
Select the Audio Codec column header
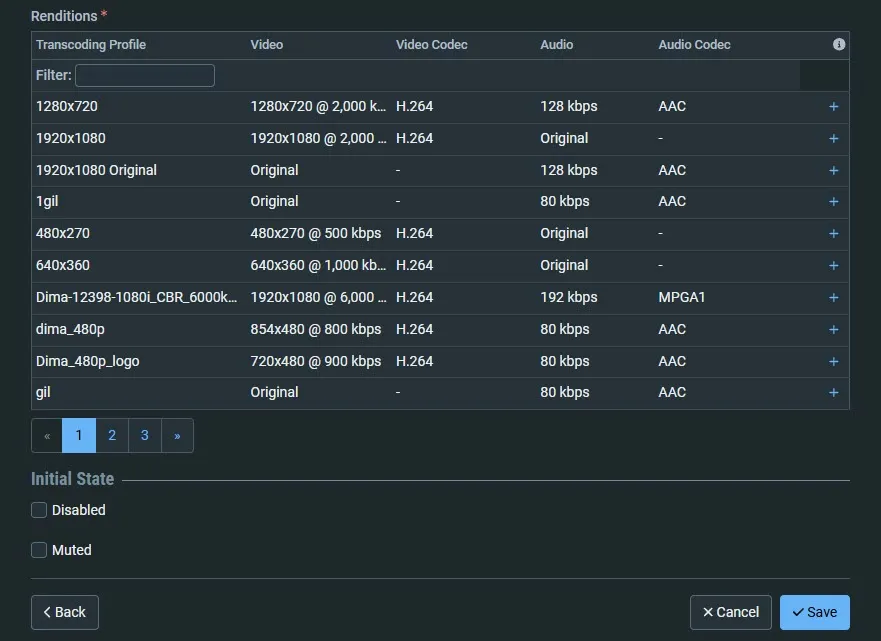point(694,45)
